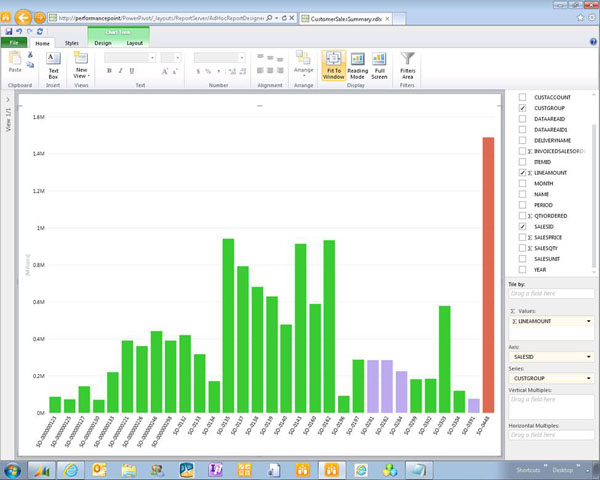Select the green SO-0135 bar

point(228,326)
